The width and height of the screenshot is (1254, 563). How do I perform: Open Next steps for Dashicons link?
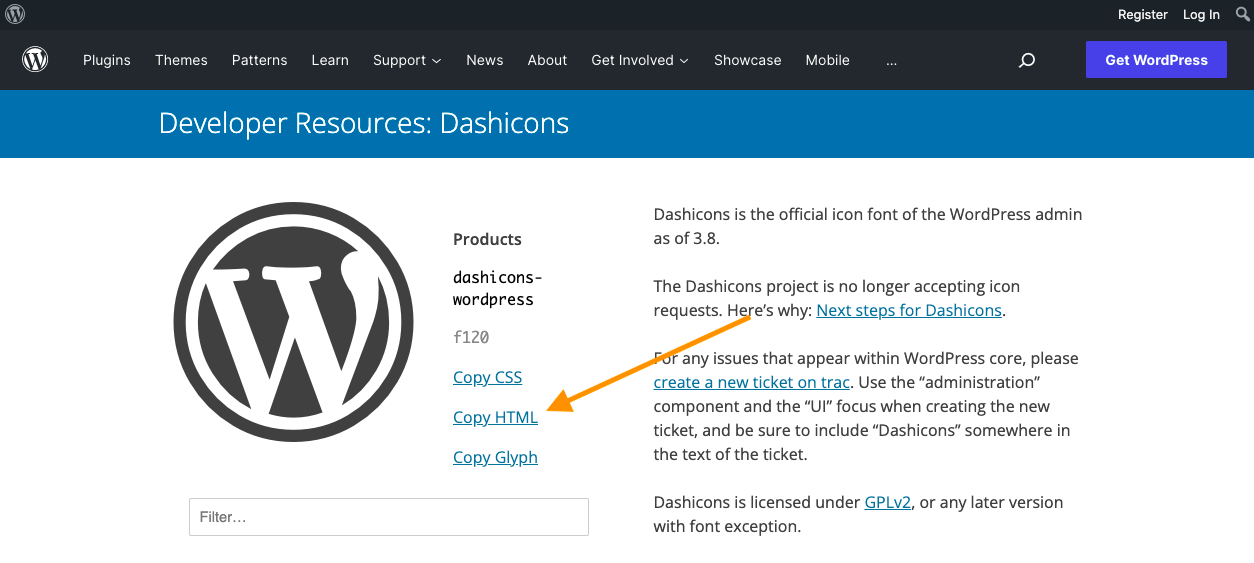point(909,310)
